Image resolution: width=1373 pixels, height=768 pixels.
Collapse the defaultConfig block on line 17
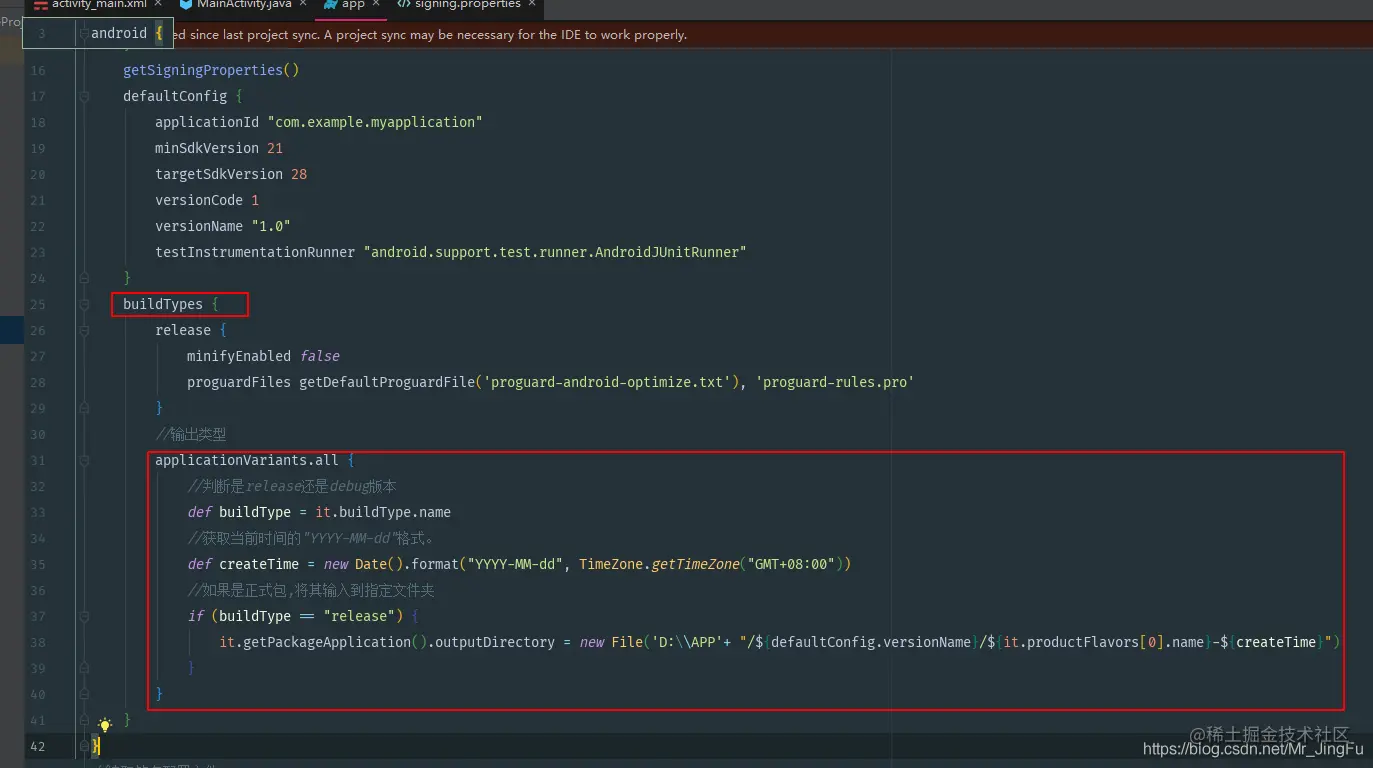coord(85,96)
